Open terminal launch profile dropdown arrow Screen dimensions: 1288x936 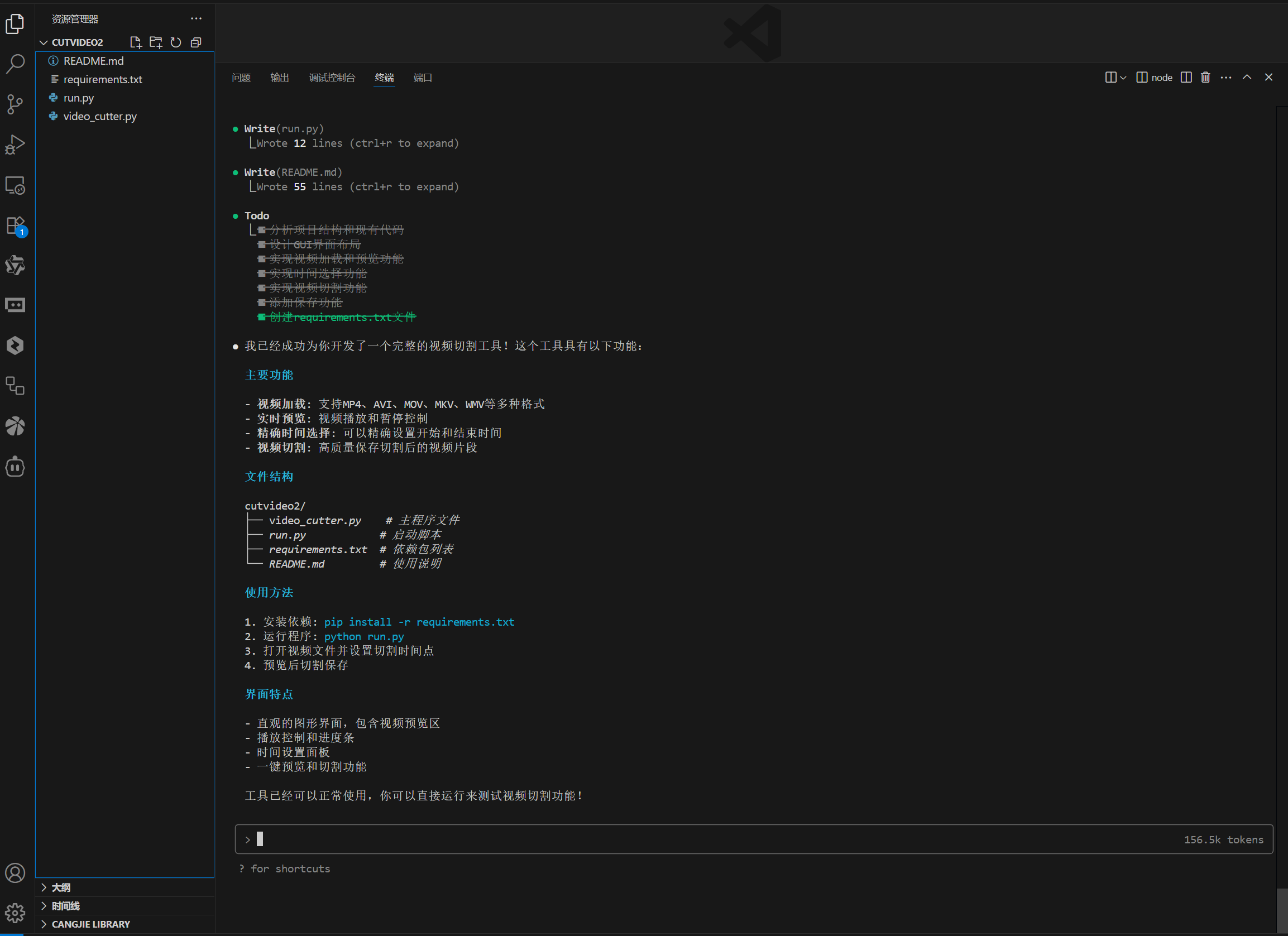1123,78
